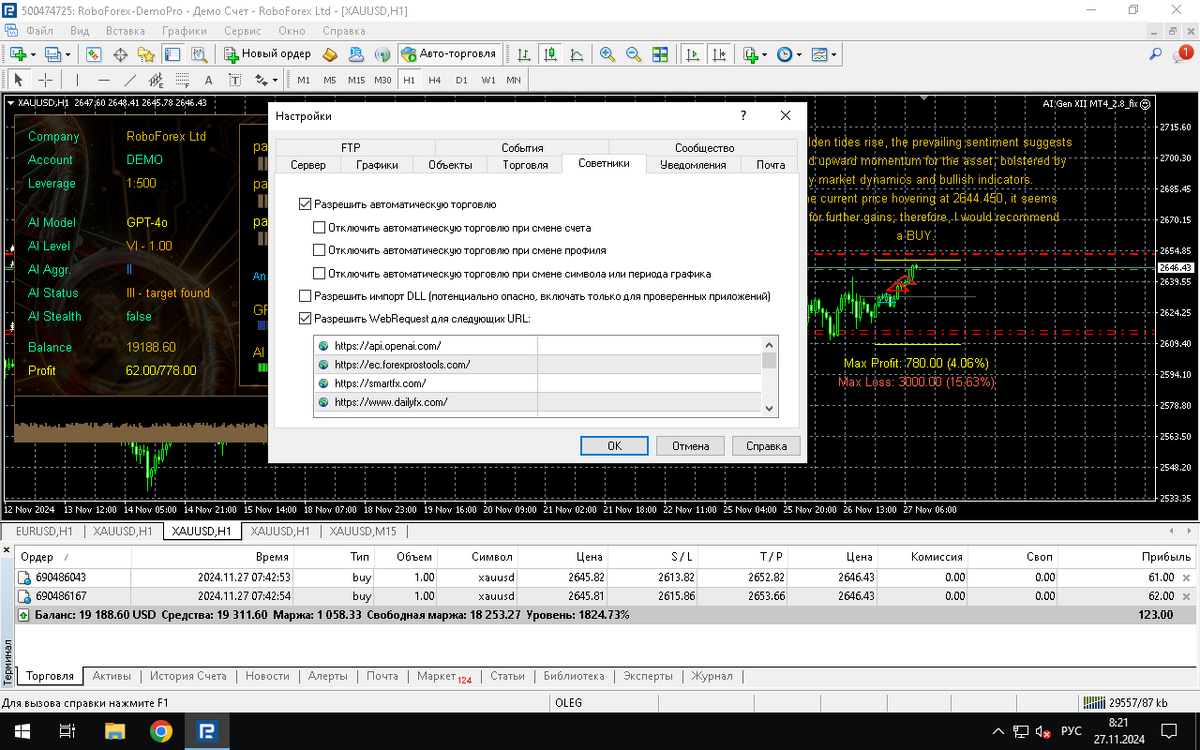Enable Разрешить импорт DLL checkbox
Screen dimensions: 1200x750
pyautogui.click(x=305, y=296)
